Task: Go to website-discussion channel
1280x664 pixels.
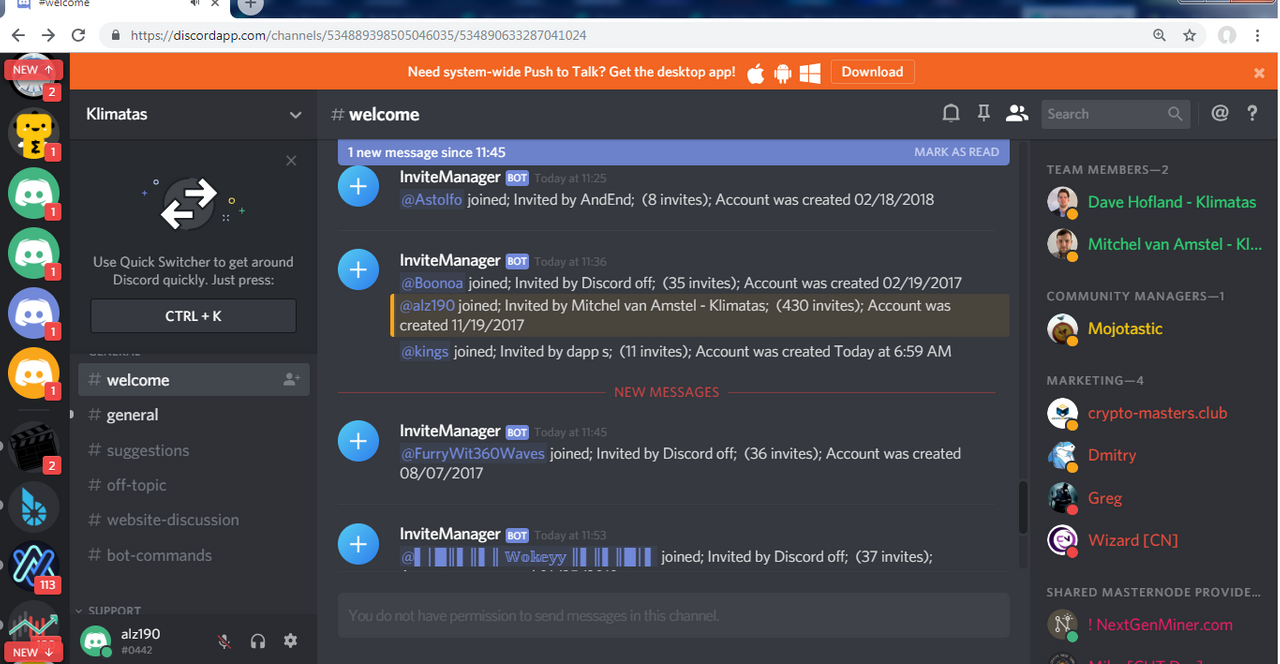Action: [x=194, y=520]
